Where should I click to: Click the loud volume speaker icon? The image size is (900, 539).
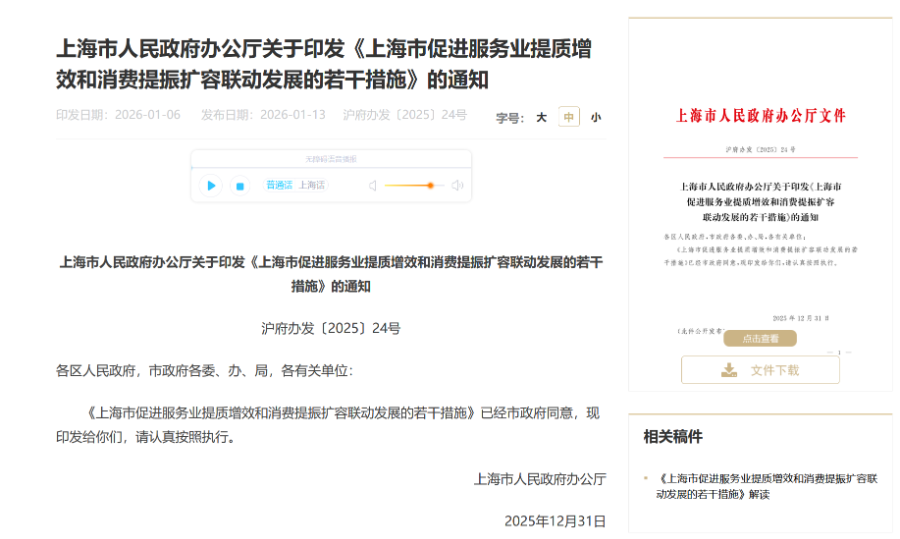(457, 185)
